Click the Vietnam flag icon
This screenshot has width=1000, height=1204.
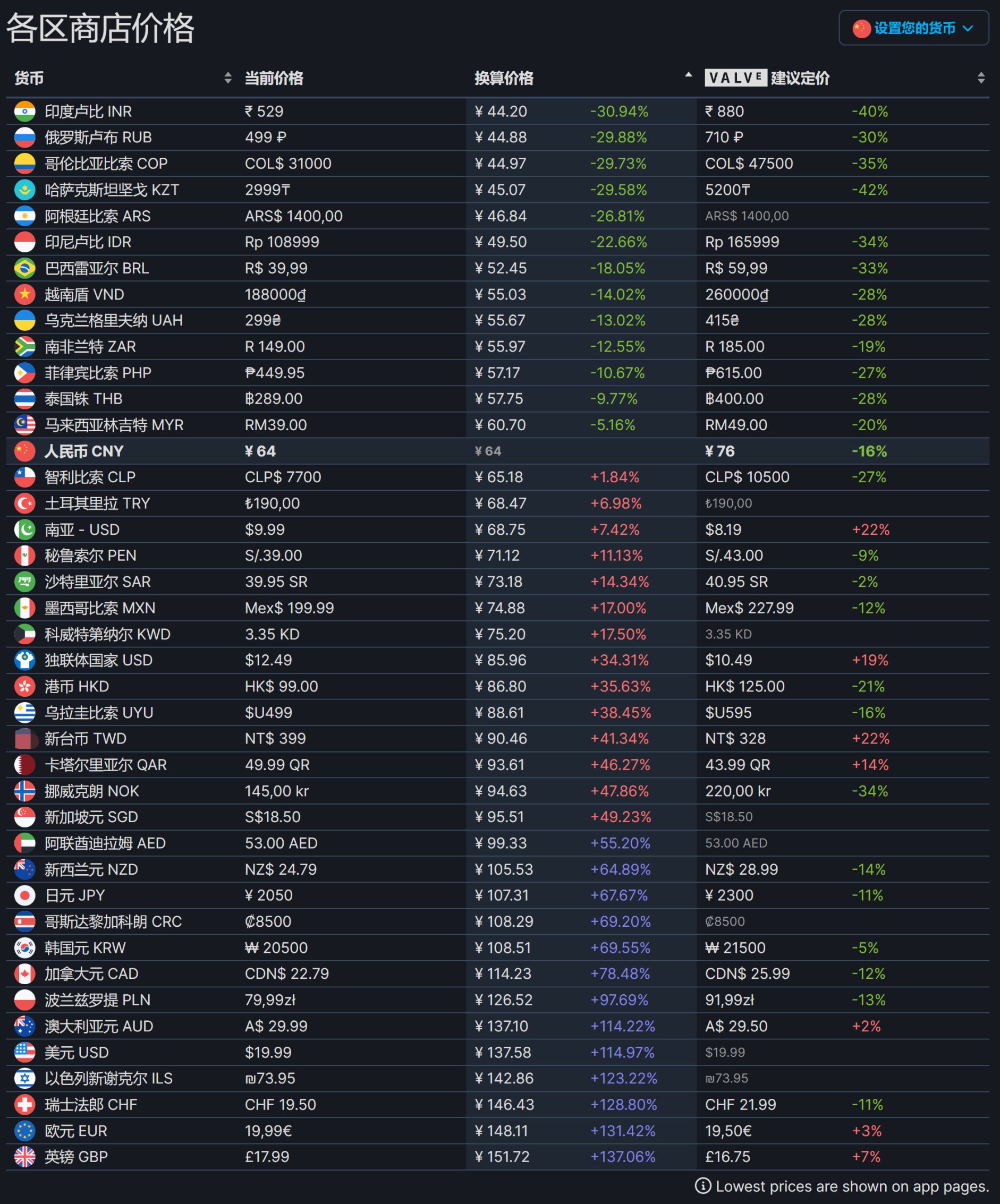[24, 294]
